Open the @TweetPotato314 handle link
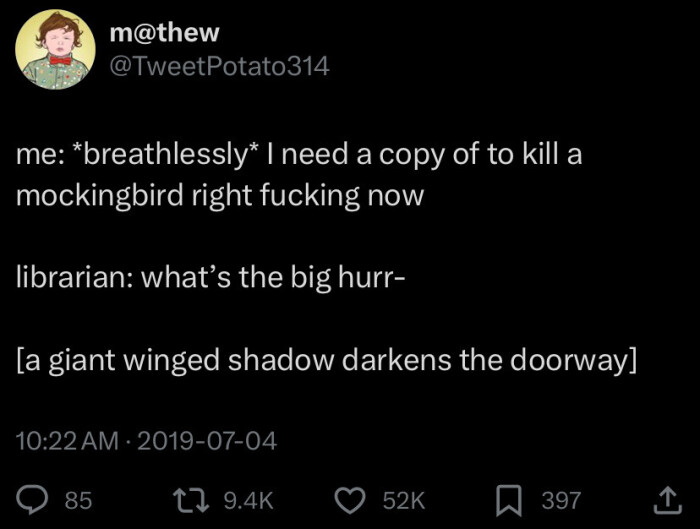Screen dimensions: 700x529 (x=220, y=67)
